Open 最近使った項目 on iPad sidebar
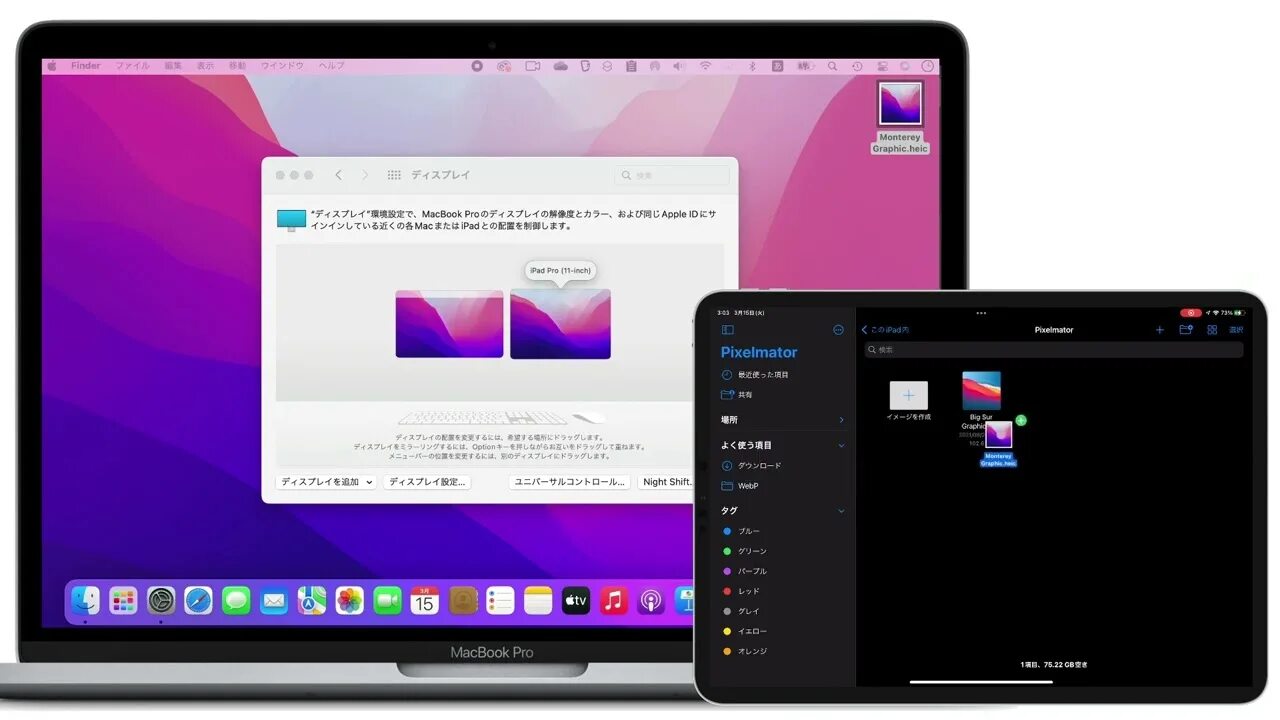Viewport: 1280px width, 720px height. [756, 375]
